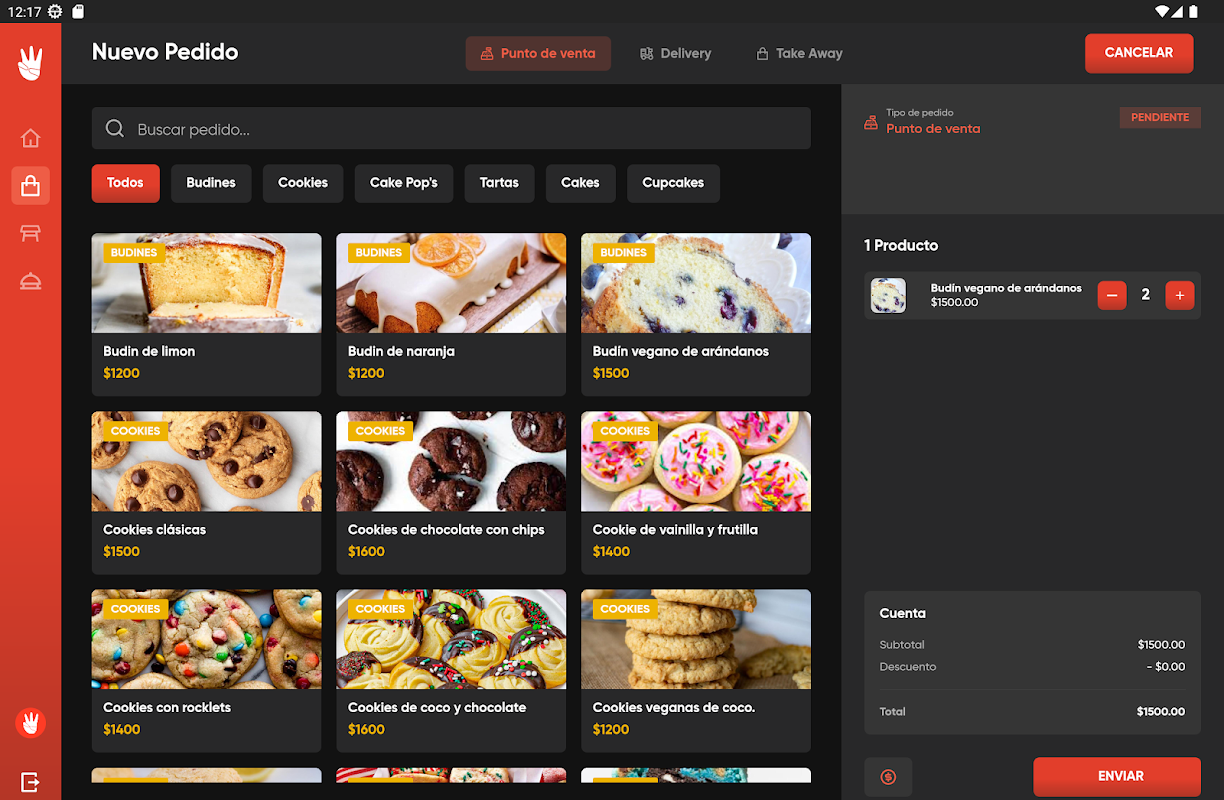
Task: Switch to Take Away order type
Action: pos(800,54)
